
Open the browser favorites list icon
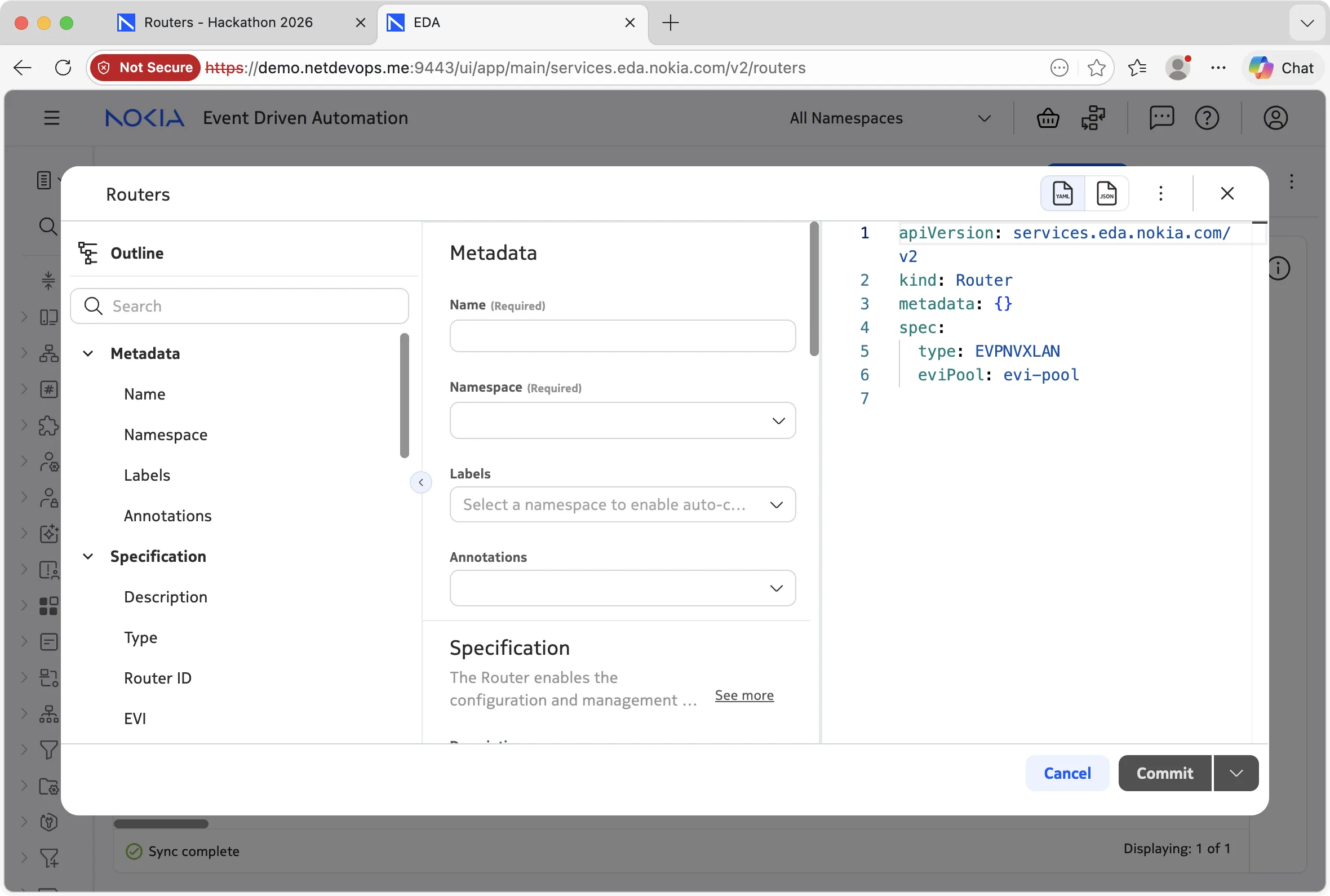1137,68
